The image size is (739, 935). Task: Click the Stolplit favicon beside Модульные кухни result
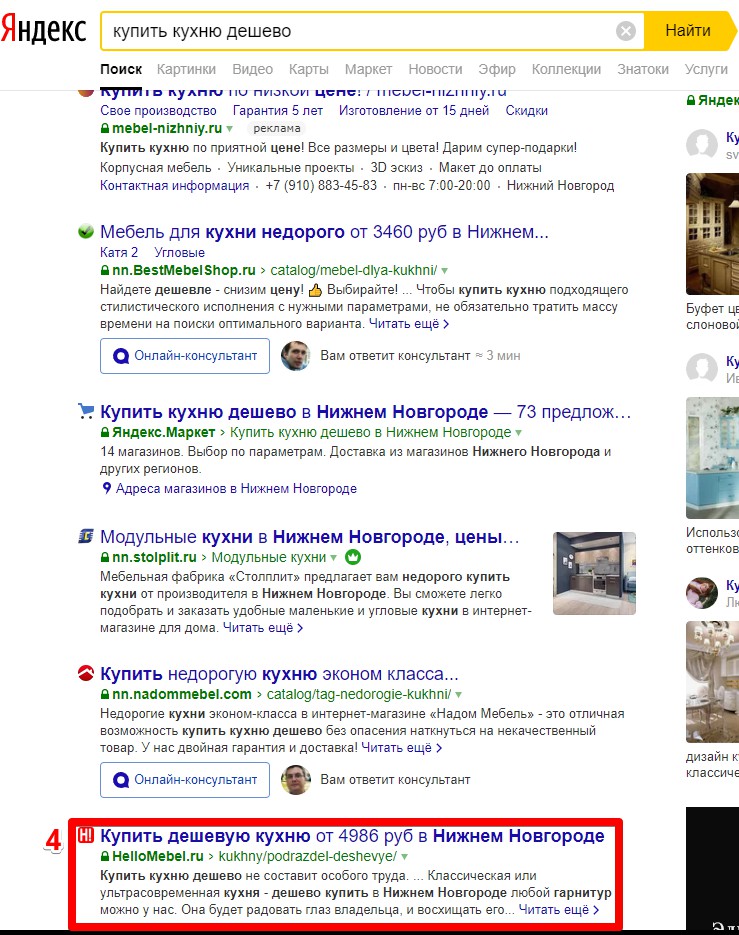pos(86,536)
